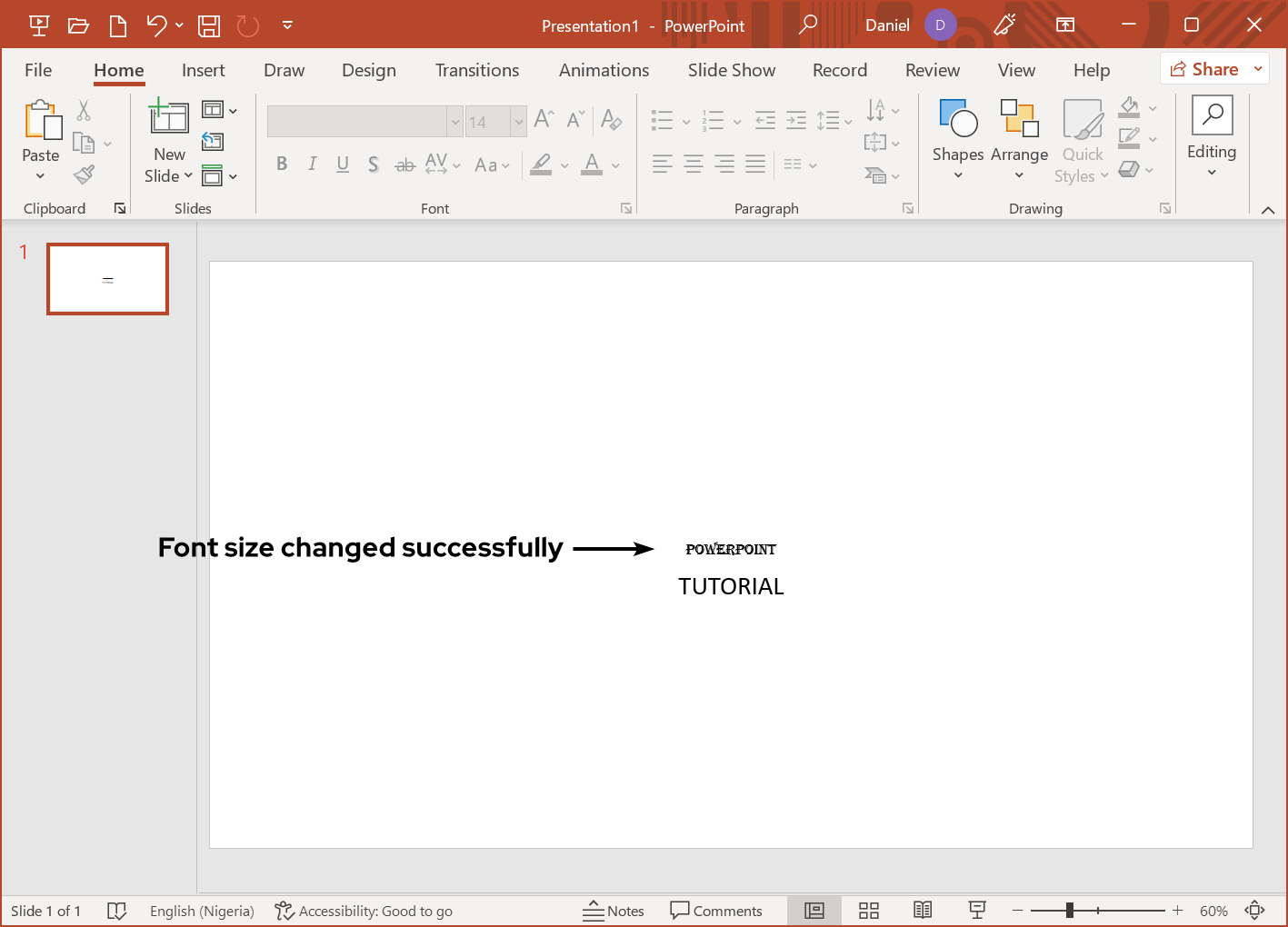Expand the font size dropdown
Screen dimensions: 1288x927
(x=519, y=122)
